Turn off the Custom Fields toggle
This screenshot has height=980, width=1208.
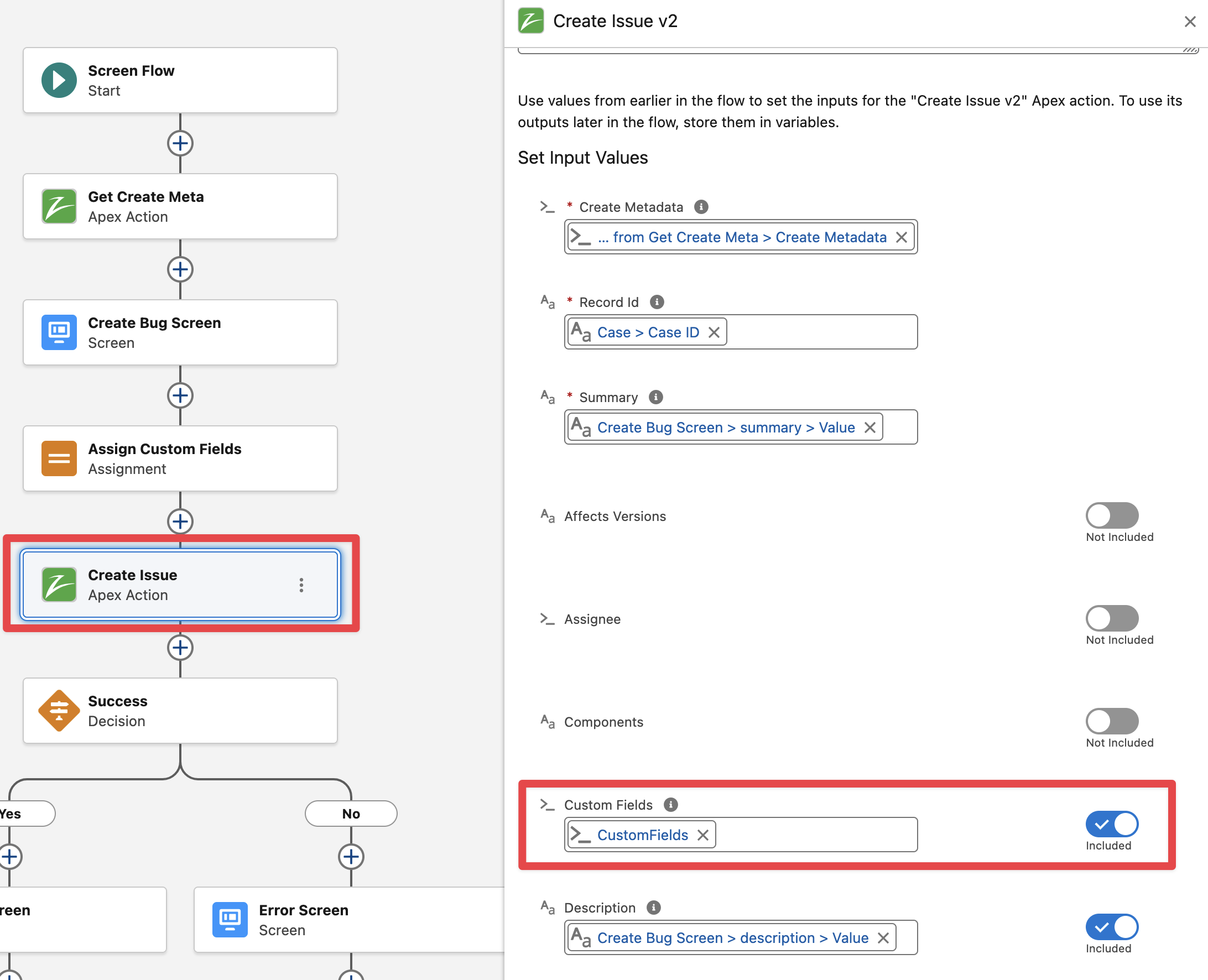1111,824
